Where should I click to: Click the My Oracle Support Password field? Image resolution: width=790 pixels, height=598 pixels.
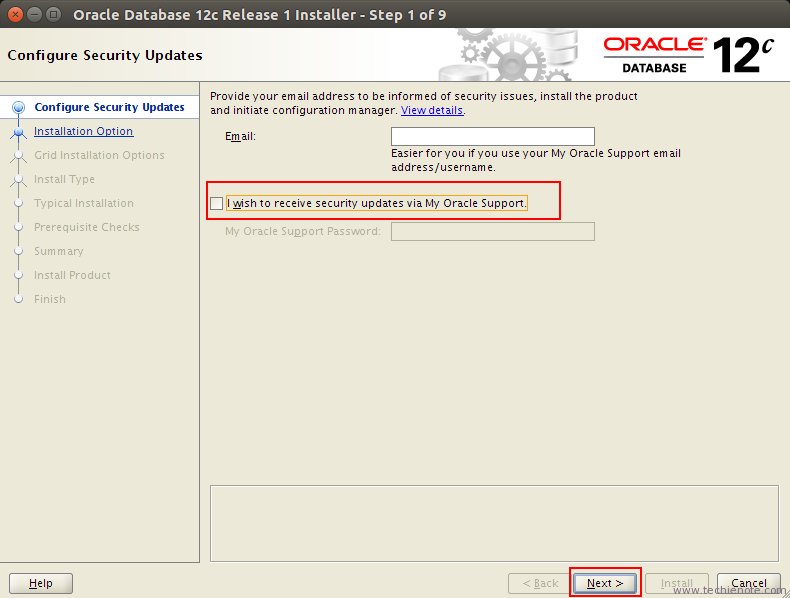pyautogui.click(x=493, y=231)
